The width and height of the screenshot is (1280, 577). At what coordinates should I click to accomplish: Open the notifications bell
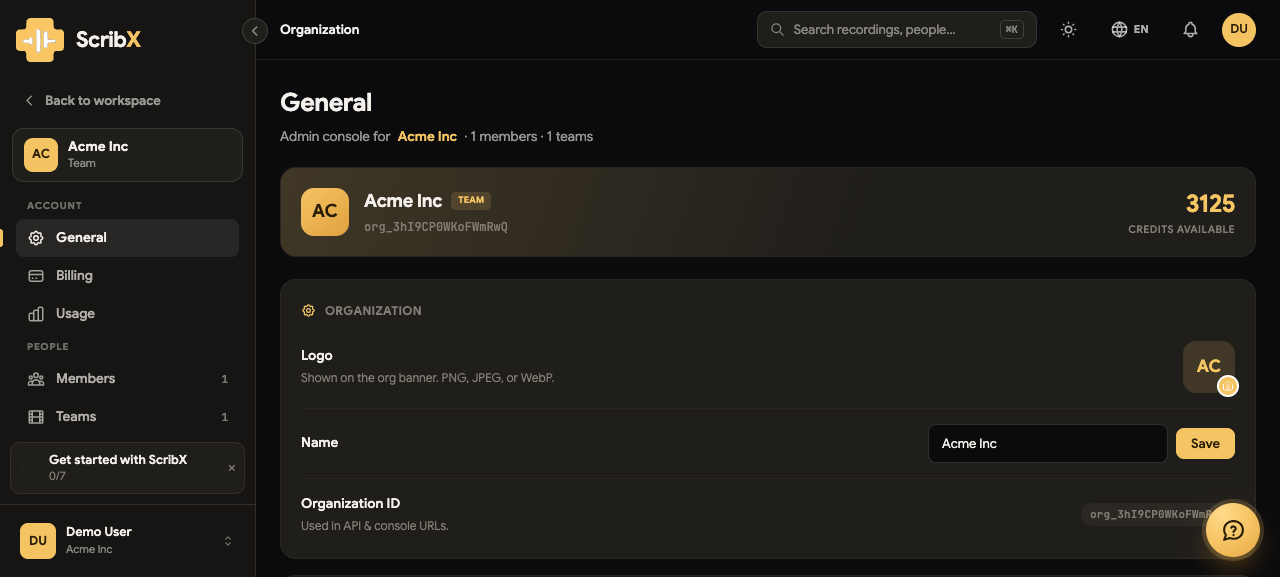[x=1190, y=30]
